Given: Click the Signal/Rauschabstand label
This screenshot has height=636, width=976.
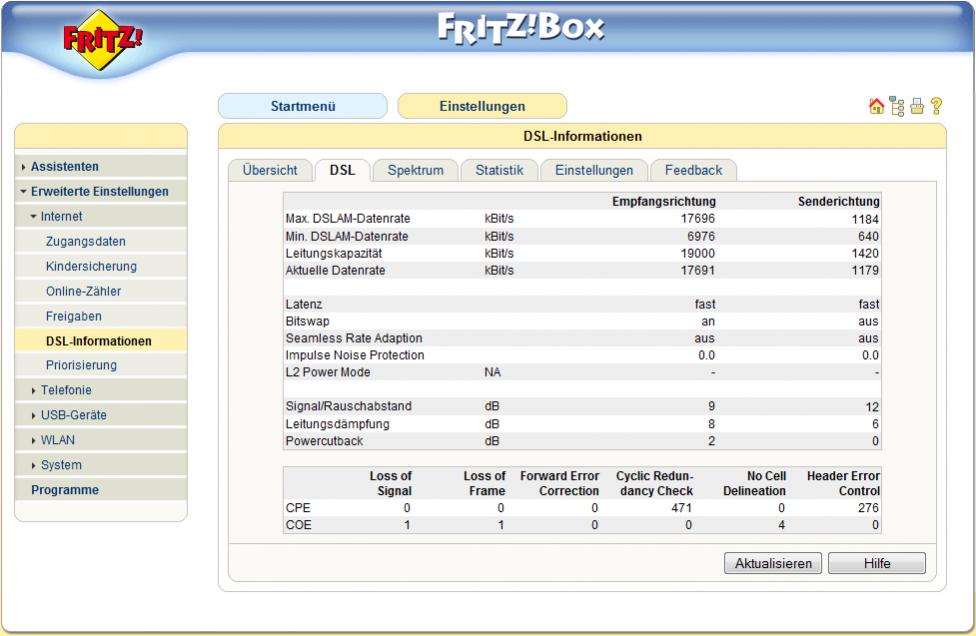Looking at the screenshot, I should (x=349, y=406).
